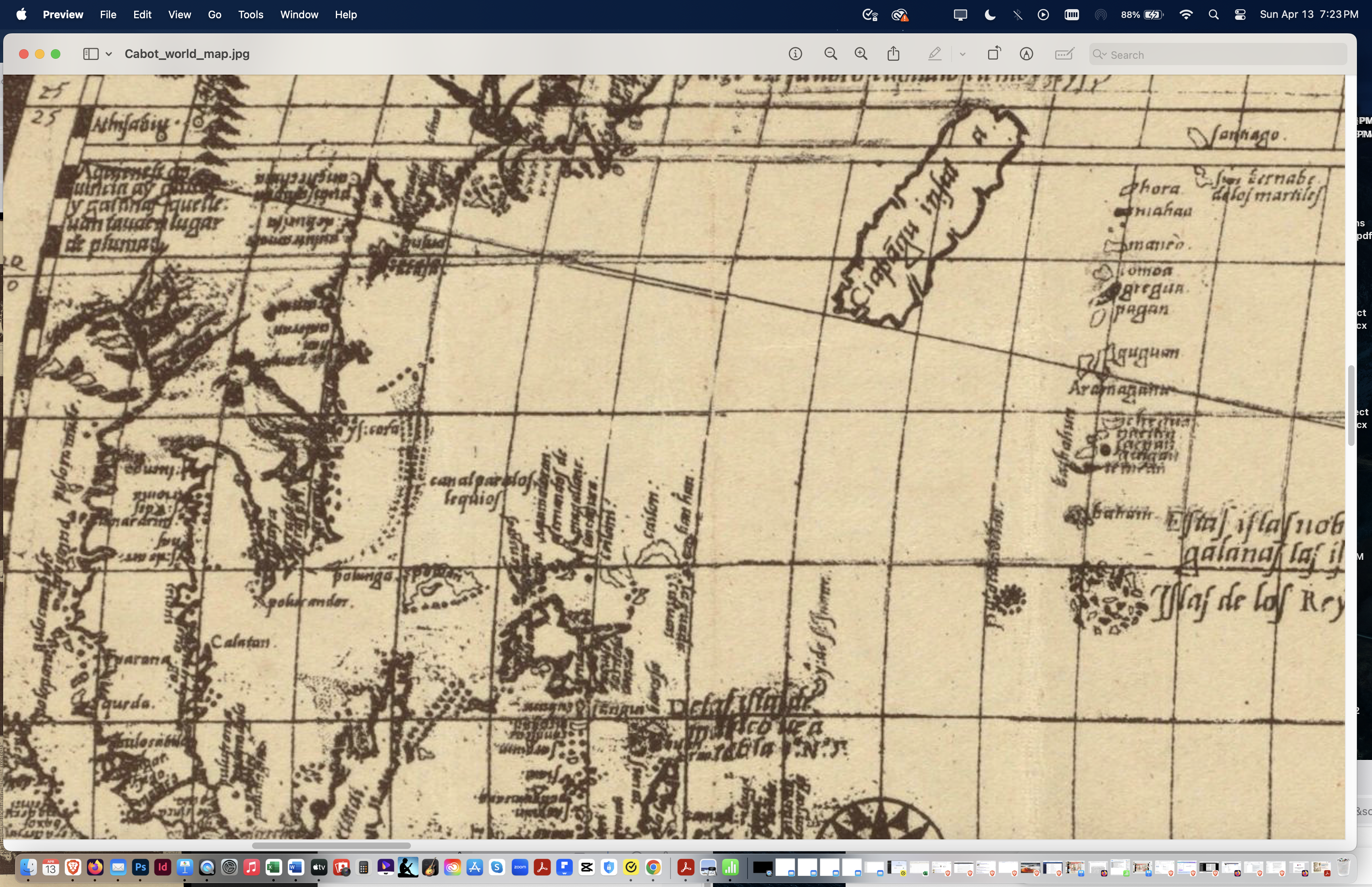Open Zoom from the Dock

(x=519, y=868)
